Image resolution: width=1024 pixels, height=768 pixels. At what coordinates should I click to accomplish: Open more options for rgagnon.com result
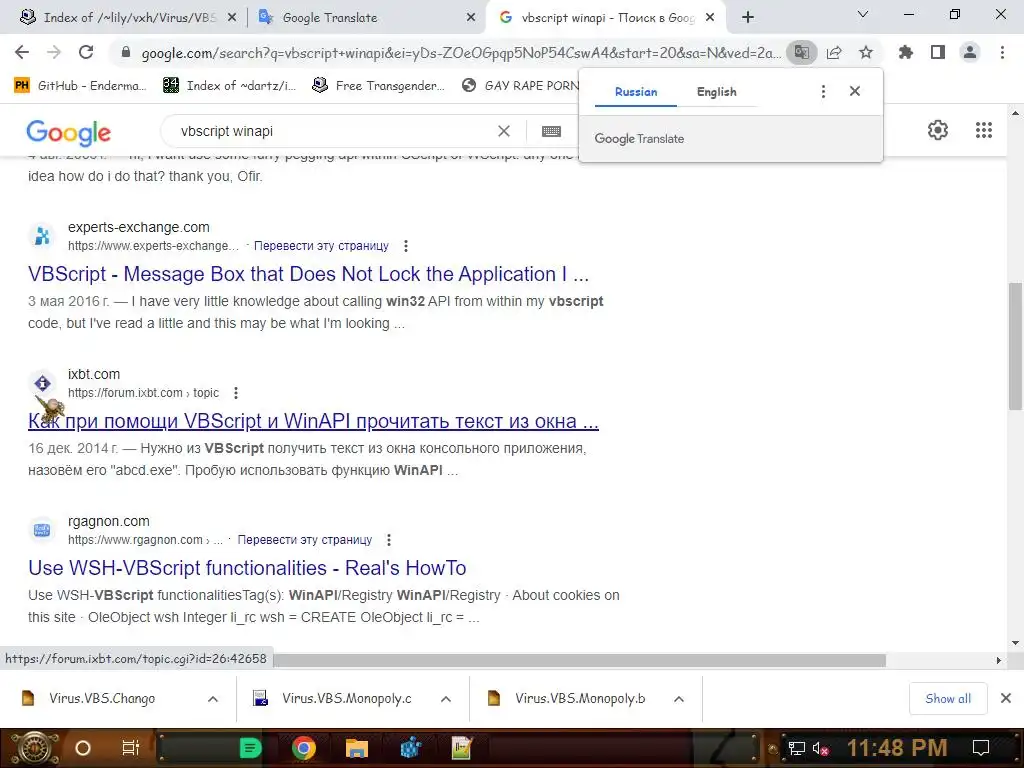coord(389,540)
